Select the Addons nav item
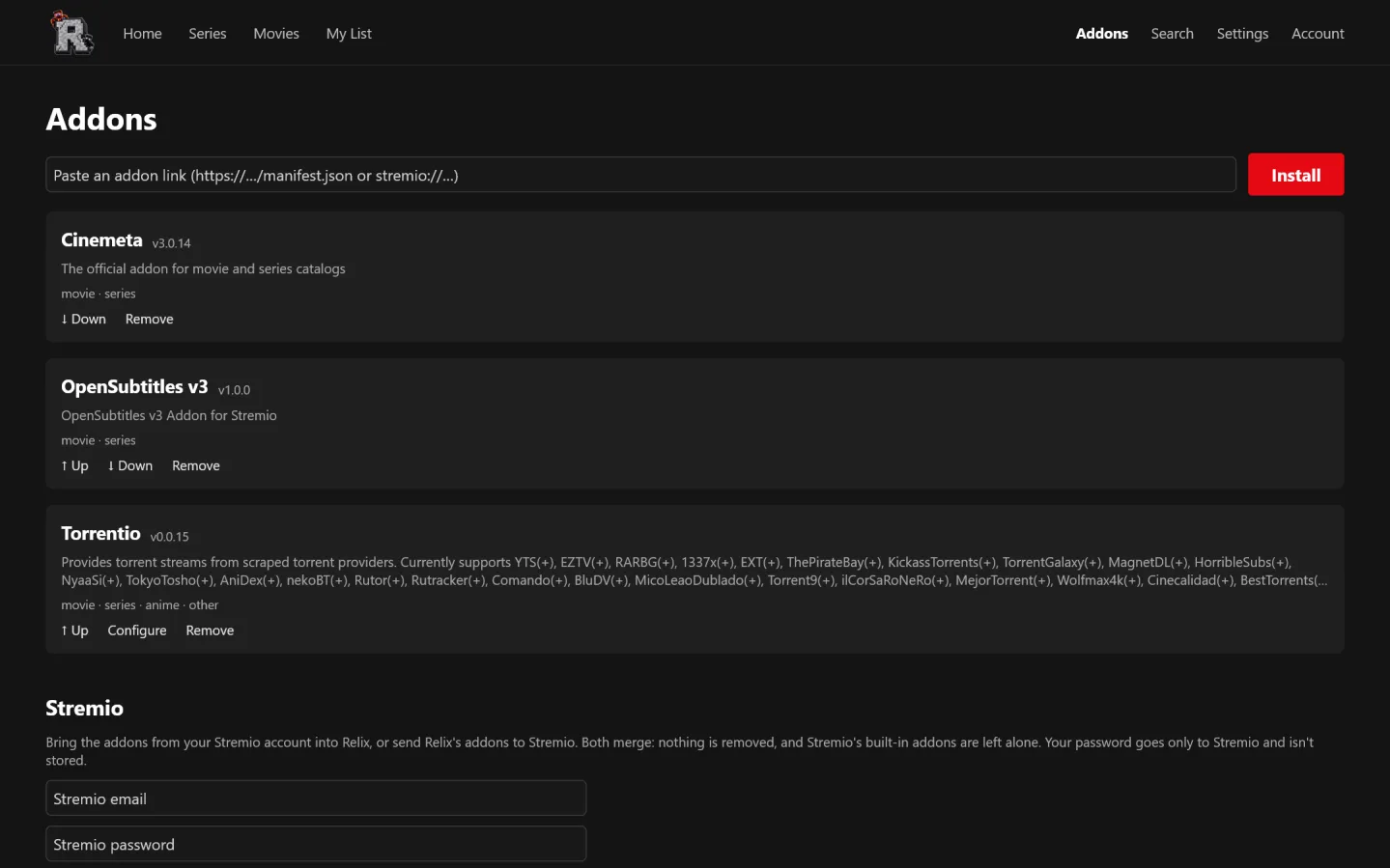The height and width of the screenshot is (868, 1390). [1102, 34]
